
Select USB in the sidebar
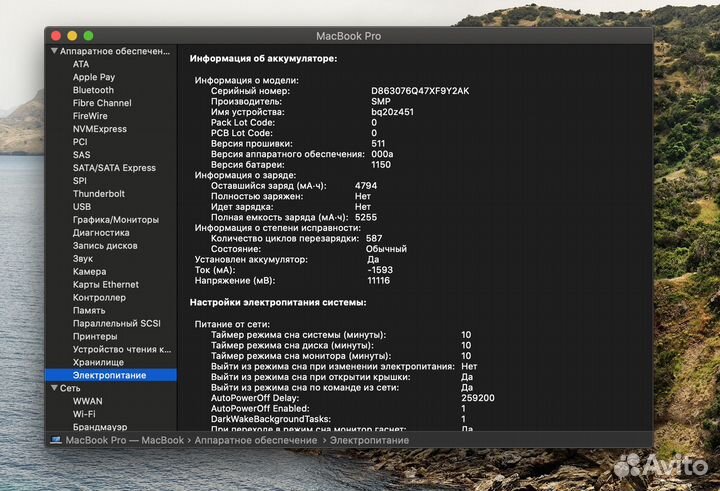[x=82, y=207]
